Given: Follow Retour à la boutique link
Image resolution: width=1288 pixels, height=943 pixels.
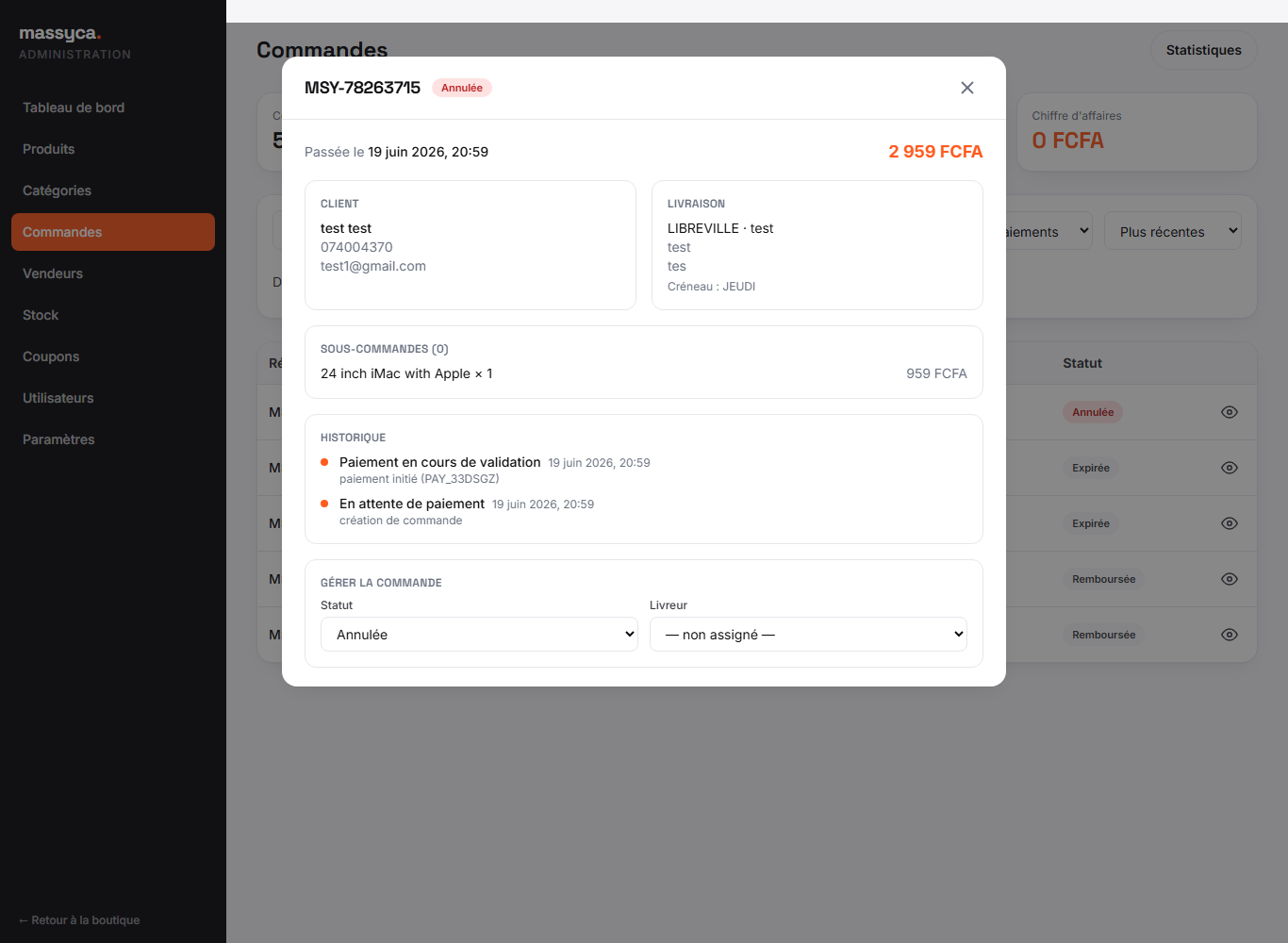Looking at the screenshot, I should 79,920.
